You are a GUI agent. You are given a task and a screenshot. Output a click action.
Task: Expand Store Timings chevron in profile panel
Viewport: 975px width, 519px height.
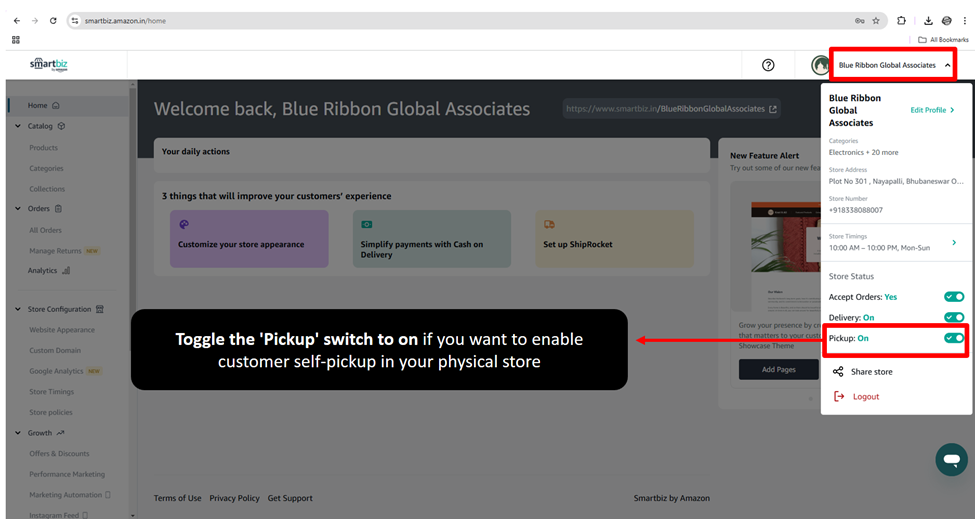954,242
